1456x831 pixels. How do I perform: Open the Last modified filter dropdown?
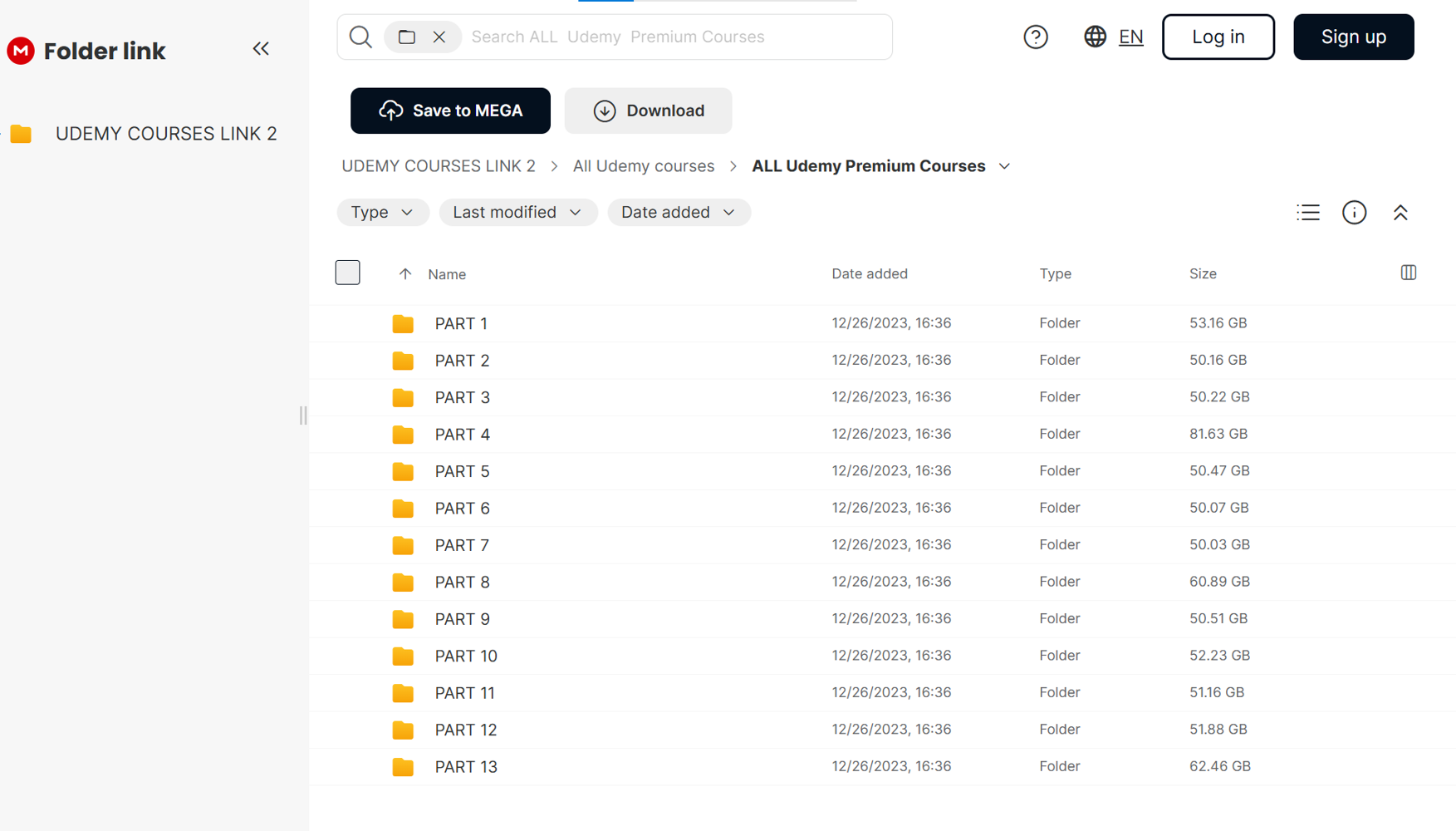click(x=517, y=213)
